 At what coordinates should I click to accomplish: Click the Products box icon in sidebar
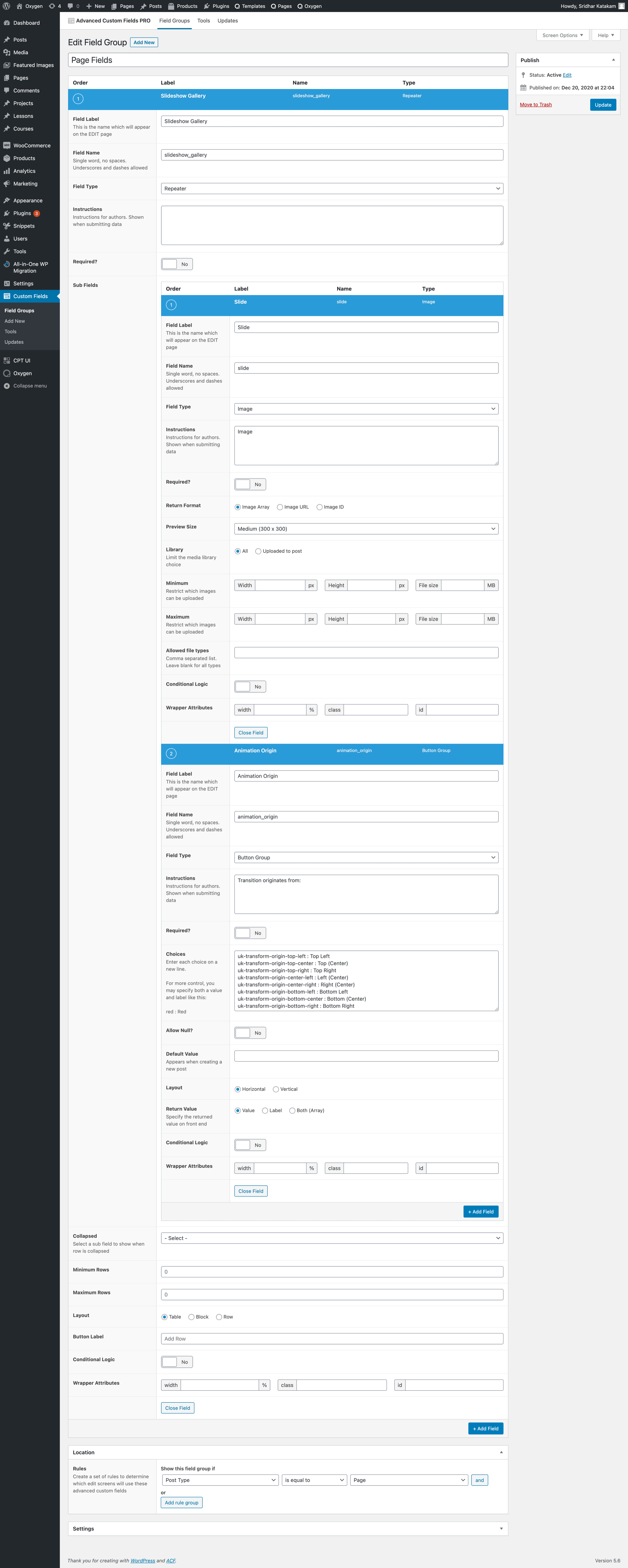[x=7, y=158]
